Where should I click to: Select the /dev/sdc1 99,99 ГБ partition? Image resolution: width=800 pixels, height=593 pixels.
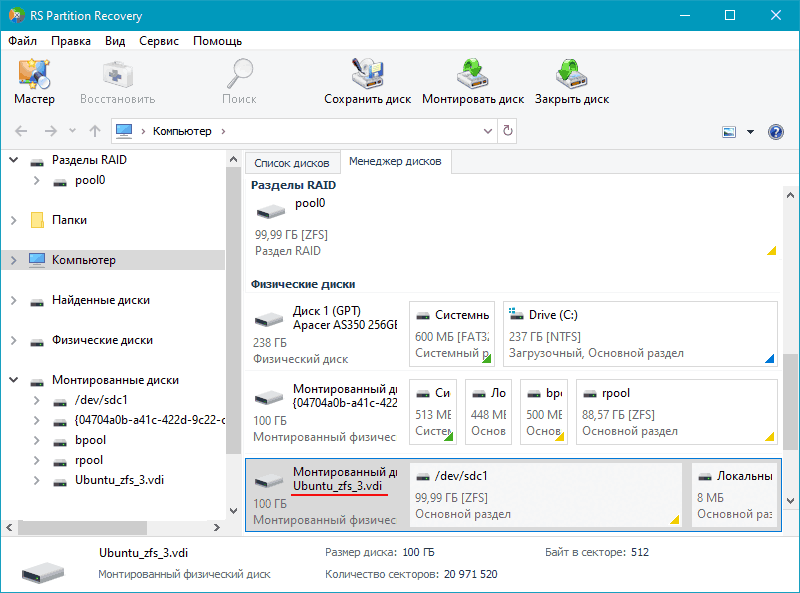point(546,495)
